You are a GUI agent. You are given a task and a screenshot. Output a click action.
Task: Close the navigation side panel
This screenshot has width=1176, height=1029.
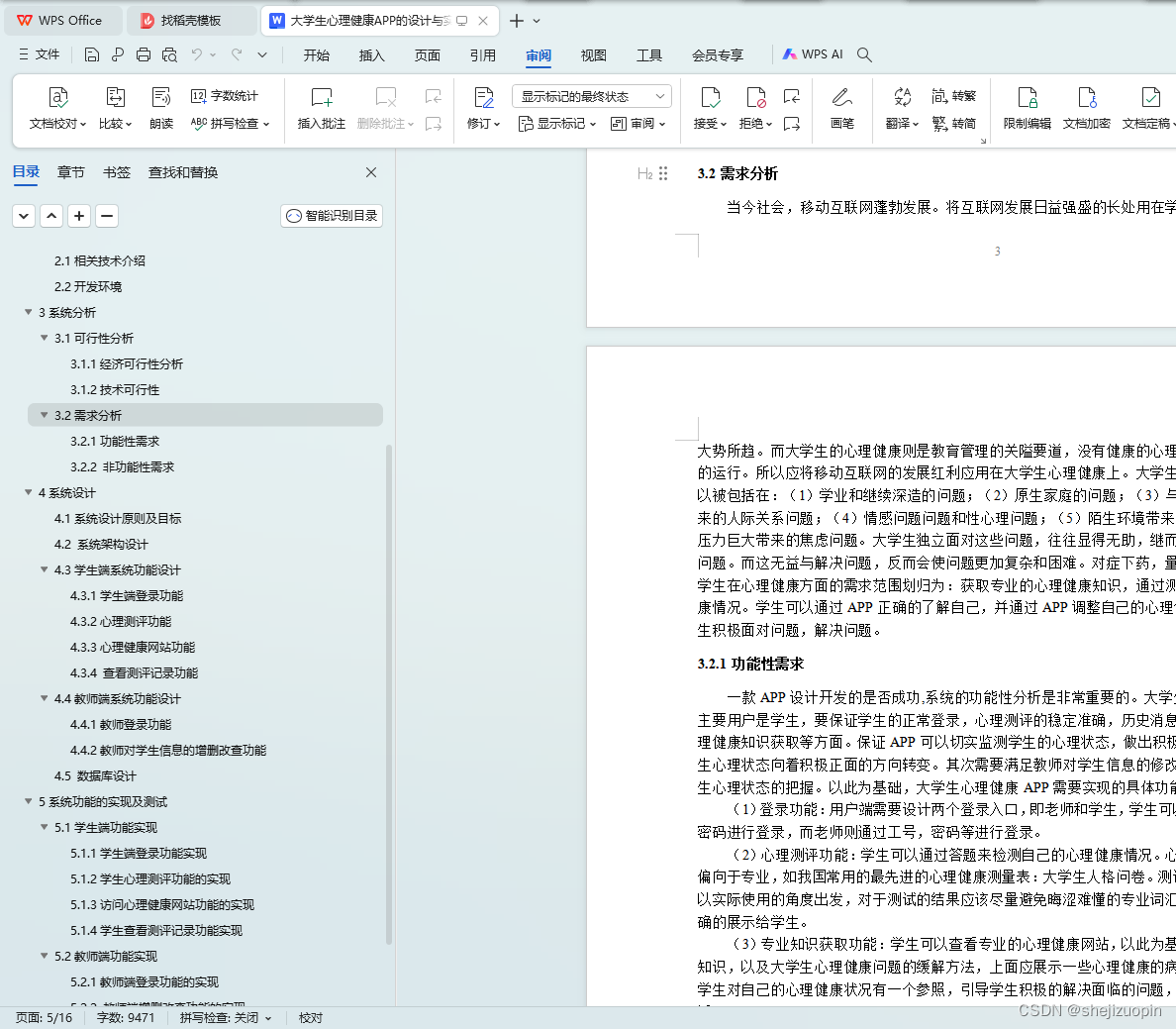[x=370, y=172]
